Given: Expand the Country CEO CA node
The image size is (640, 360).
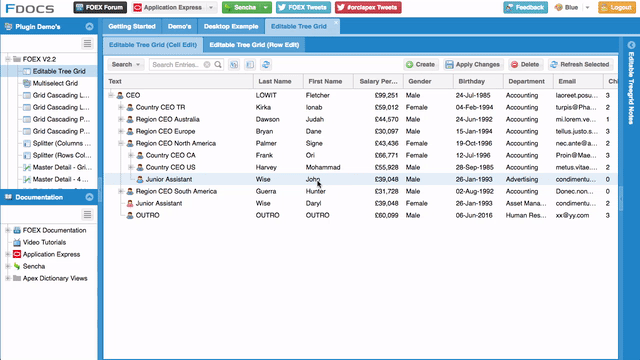Looking at the screenshot, I should point(131,156).
